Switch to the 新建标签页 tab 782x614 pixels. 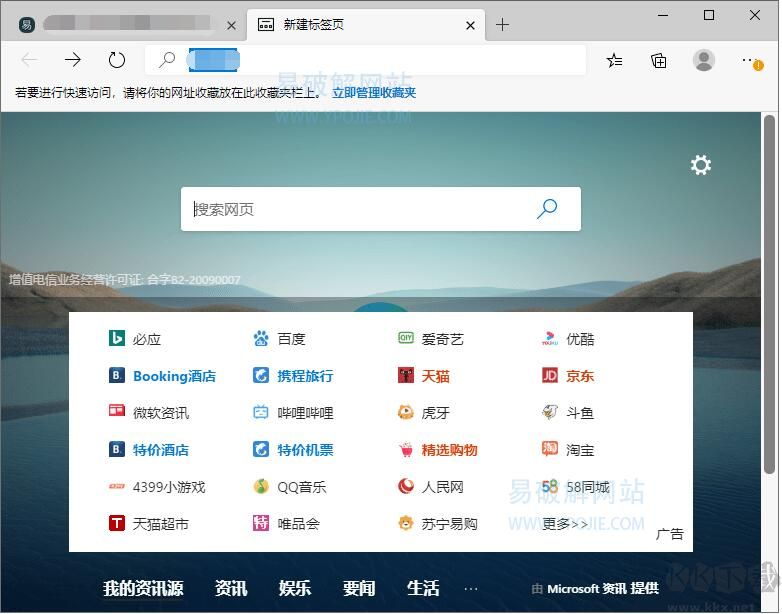click(366, 24)
